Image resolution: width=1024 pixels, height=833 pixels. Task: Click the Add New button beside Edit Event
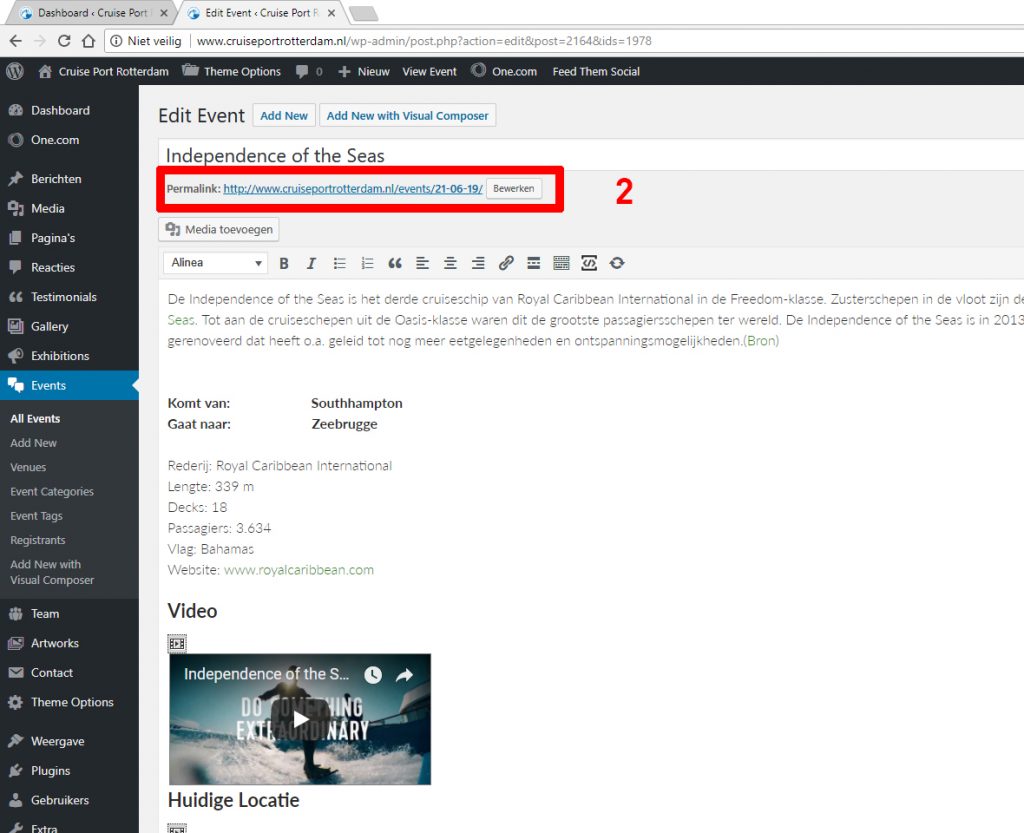coord(284,116)
